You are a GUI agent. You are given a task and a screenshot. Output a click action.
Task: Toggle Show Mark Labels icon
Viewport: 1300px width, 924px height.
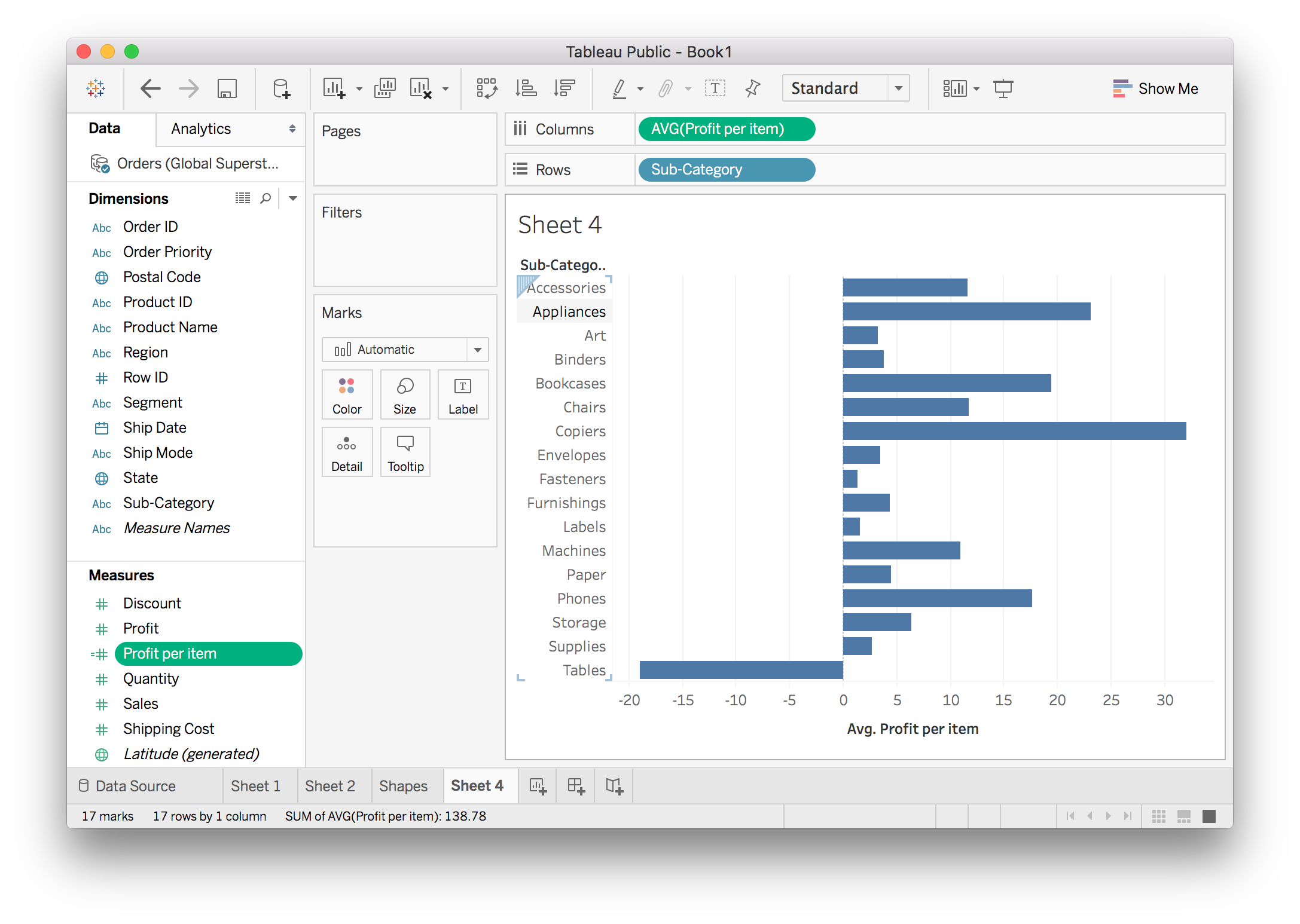click(715, 88)
